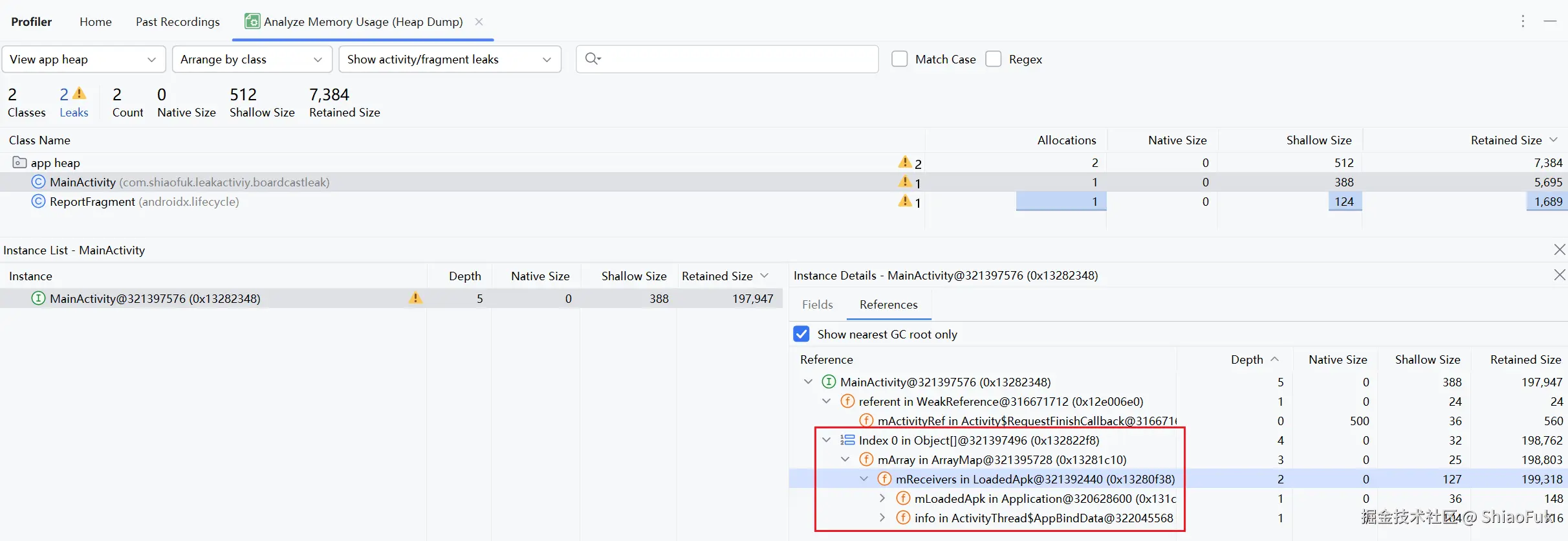Click the app heap folder icon
The width and height of the screenshot is (1568, 541).
click(x=20, y=162)
